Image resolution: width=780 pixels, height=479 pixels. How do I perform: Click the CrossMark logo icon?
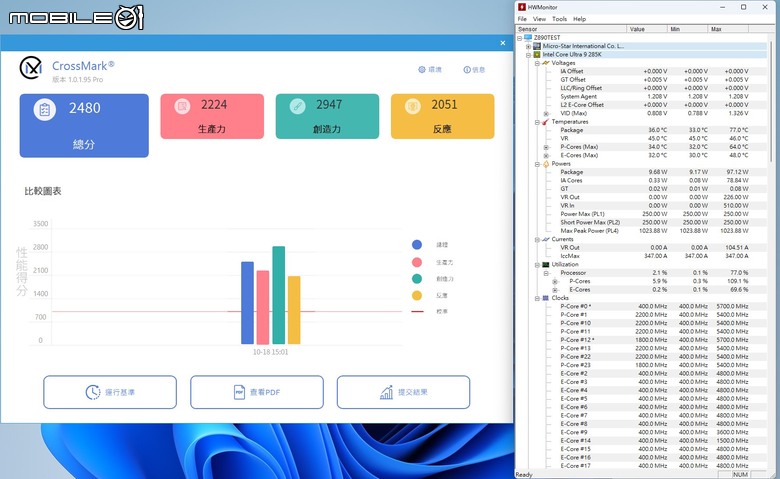[x=31, y=68]
